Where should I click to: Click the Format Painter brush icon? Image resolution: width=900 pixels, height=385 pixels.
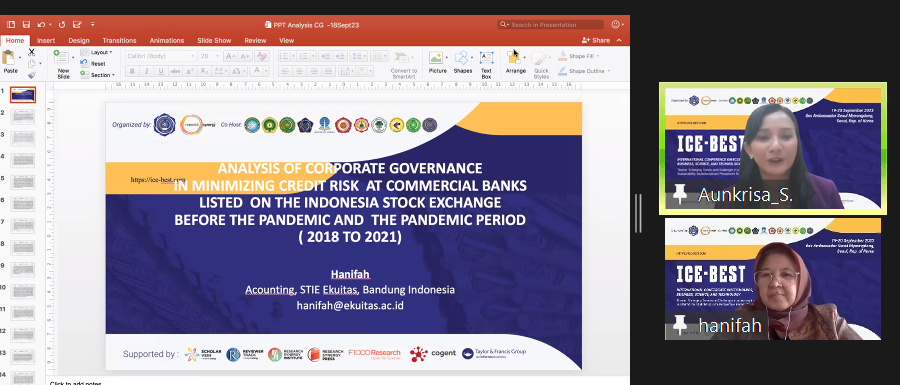coord(32,75)
